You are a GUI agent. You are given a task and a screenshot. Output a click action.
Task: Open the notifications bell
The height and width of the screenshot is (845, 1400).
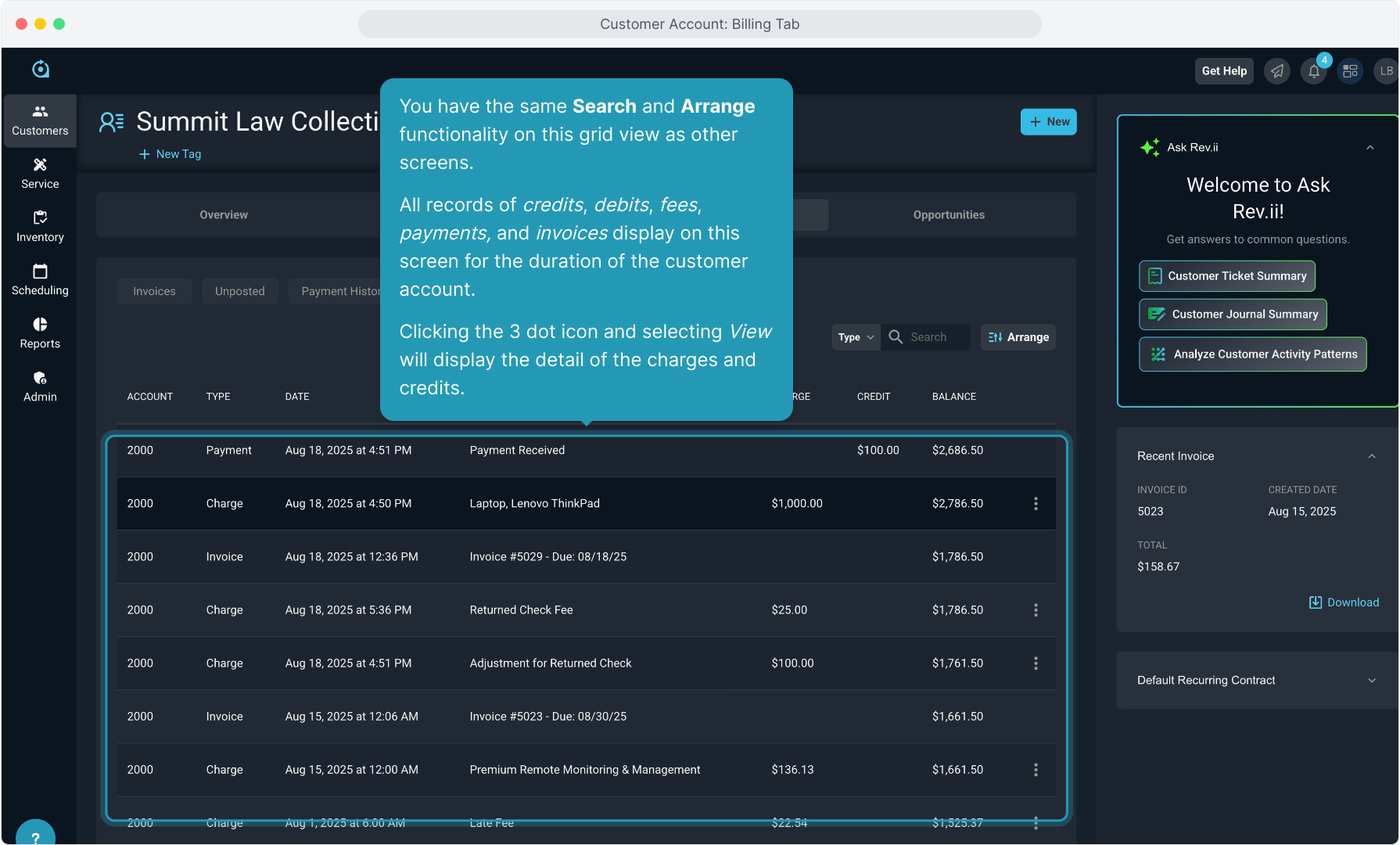coord(1314,71)
